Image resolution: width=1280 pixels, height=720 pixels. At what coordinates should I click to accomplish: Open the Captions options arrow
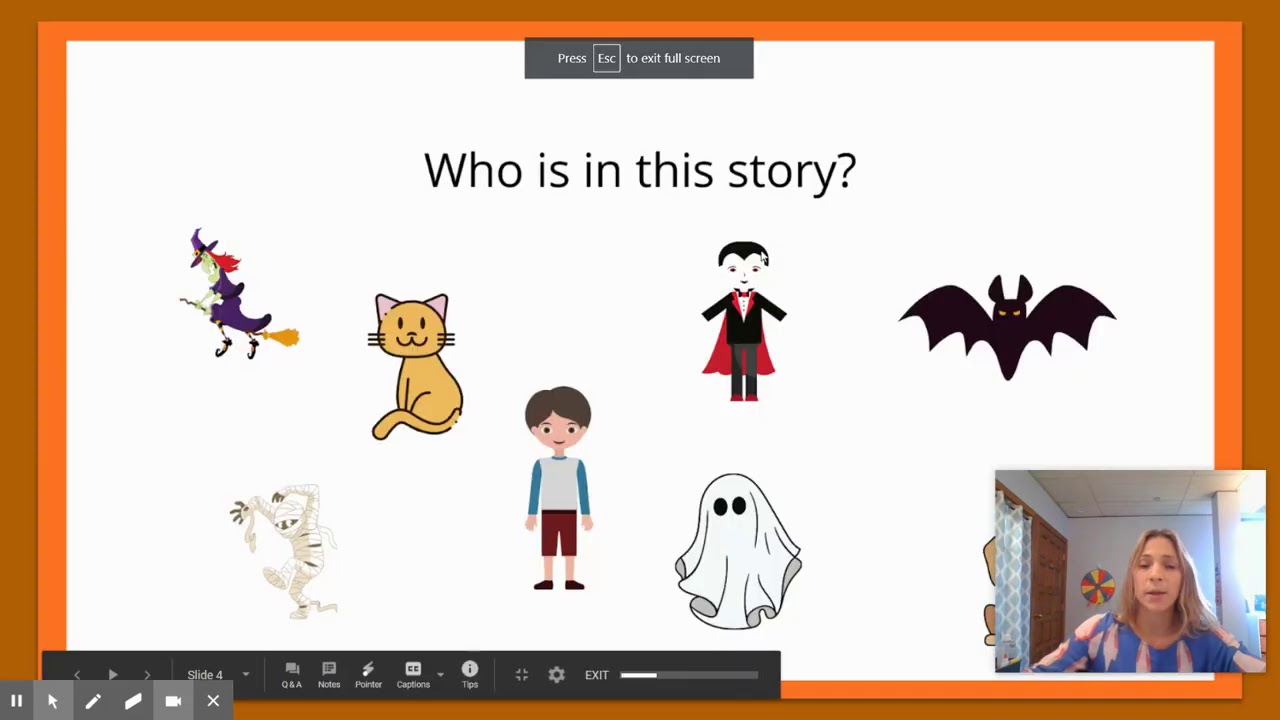[x=440, y=675]
